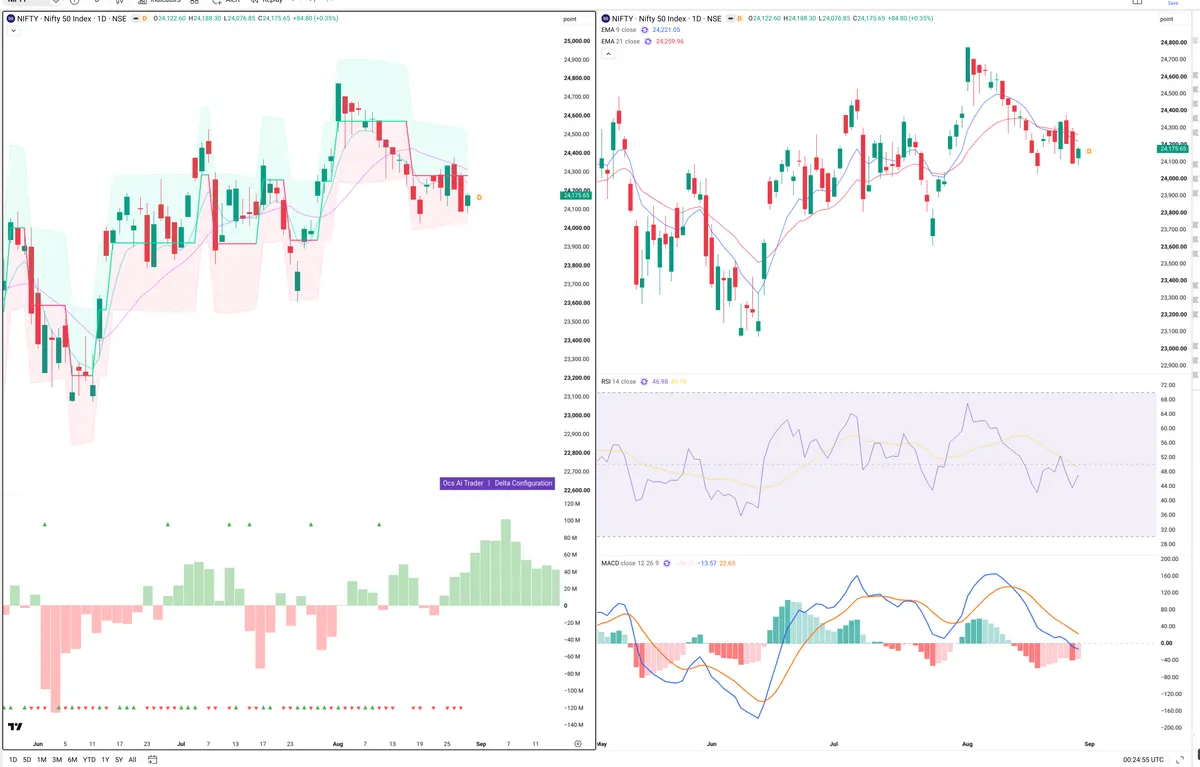The height and width of the screenshot is (767, 1200).
Task: Click the left chart current price tag 24,175.65
Action: [x=577, y=196]
